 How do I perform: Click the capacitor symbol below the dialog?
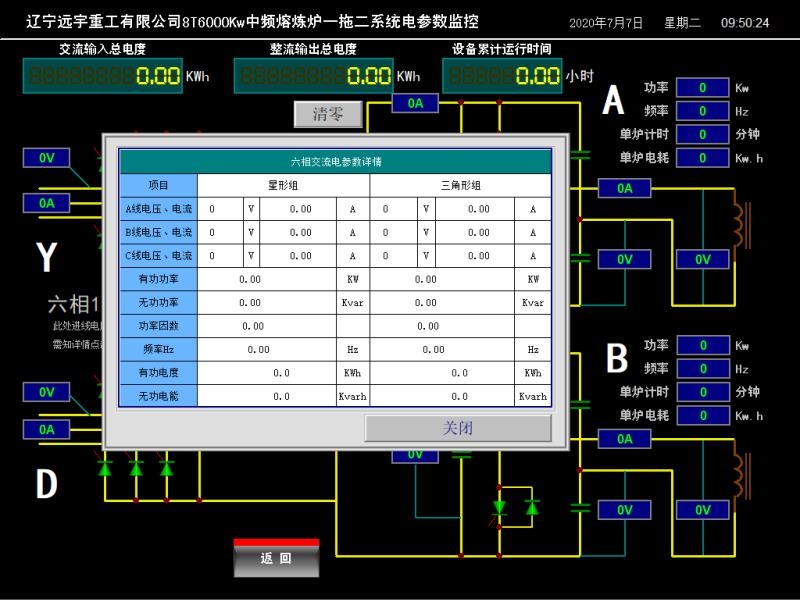click(461, 456)
